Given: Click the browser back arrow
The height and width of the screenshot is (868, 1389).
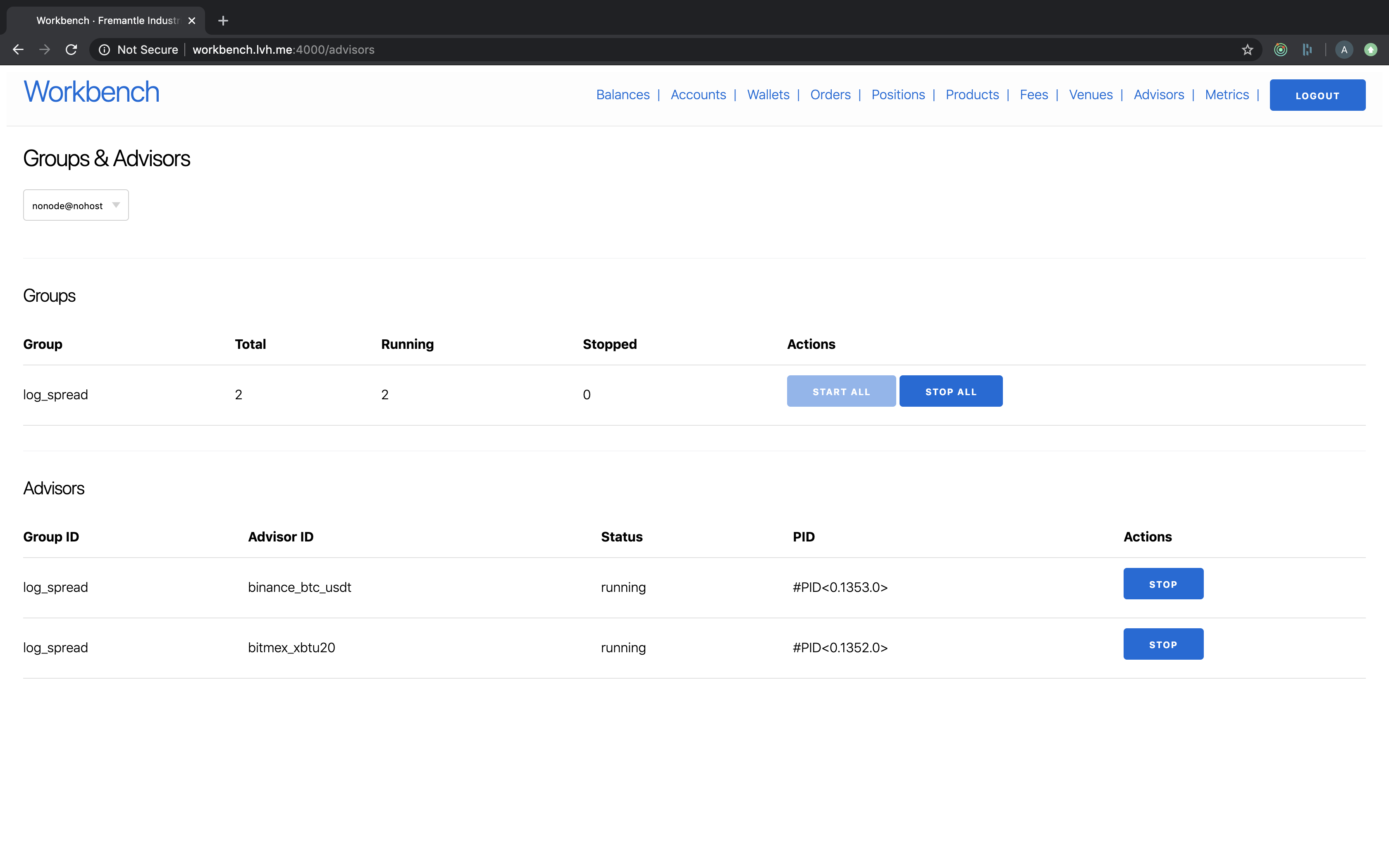Looking at the screenshot, I should click(18, 50).
